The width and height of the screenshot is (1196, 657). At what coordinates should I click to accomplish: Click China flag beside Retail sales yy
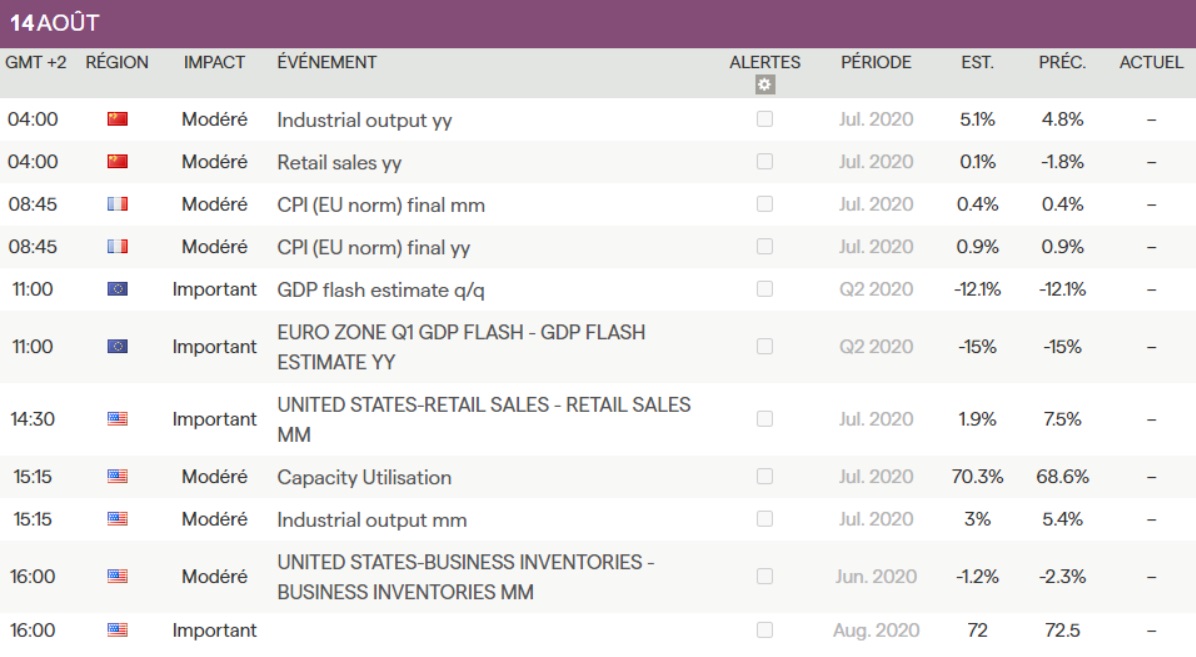coord(117,162)
